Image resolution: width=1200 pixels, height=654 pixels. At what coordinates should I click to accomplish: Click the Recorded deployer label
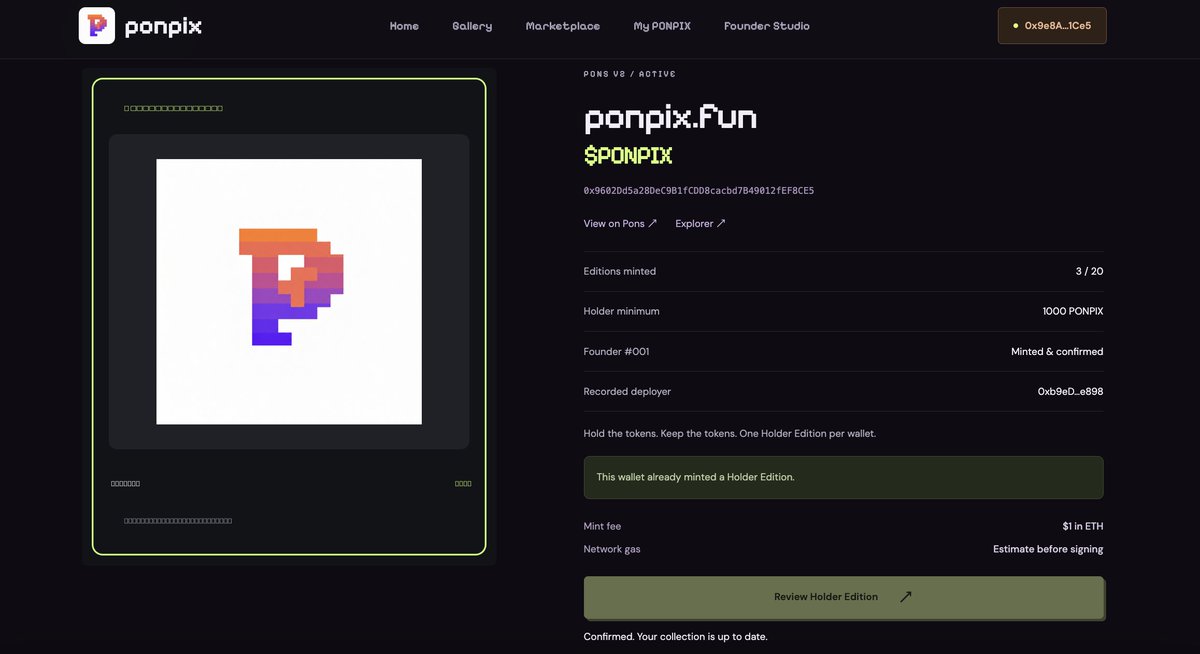click(x=628, y=392)
